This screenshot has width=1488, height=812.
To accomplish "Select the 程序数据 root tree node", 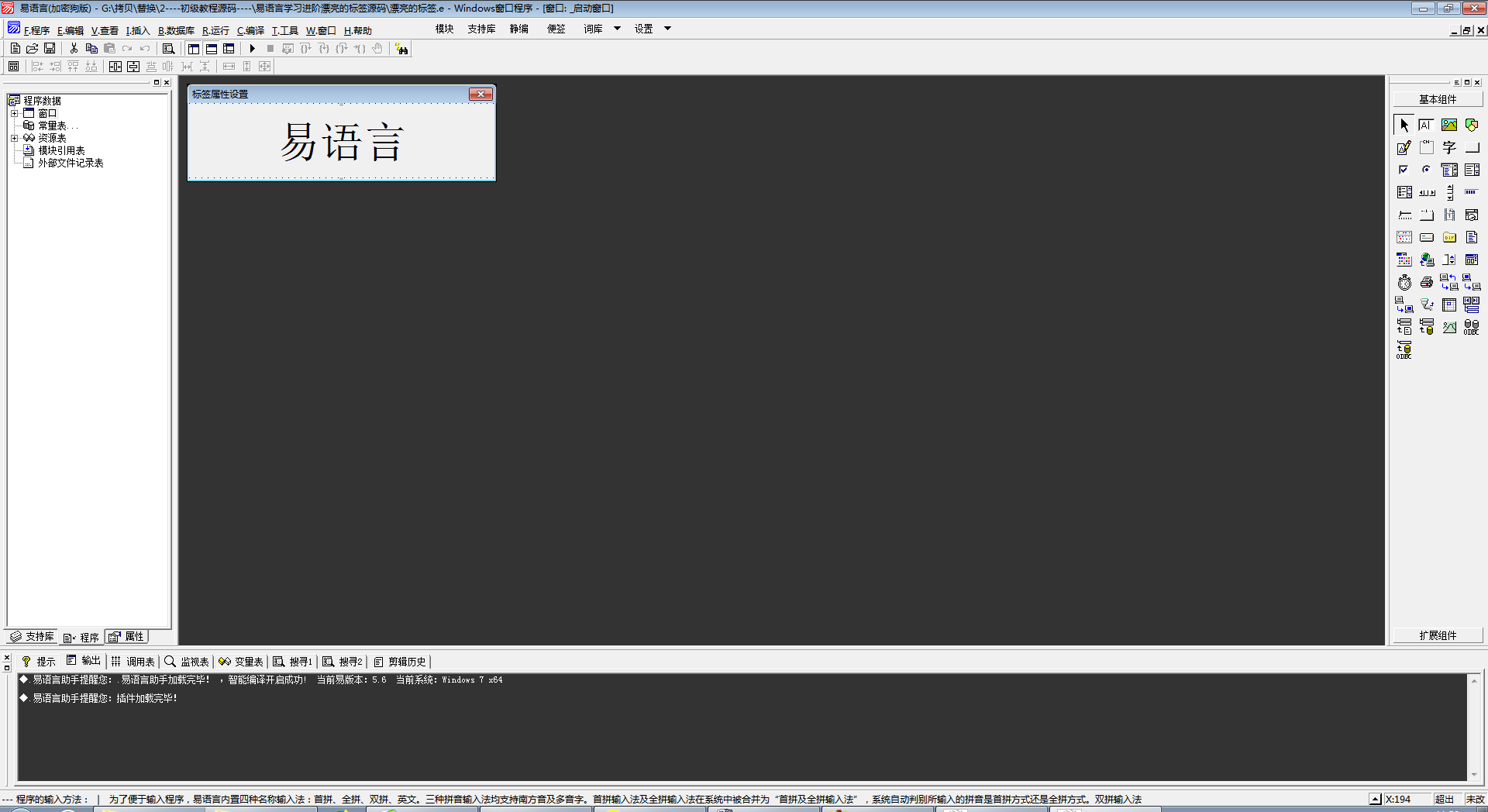I will [x=42, y=101].
